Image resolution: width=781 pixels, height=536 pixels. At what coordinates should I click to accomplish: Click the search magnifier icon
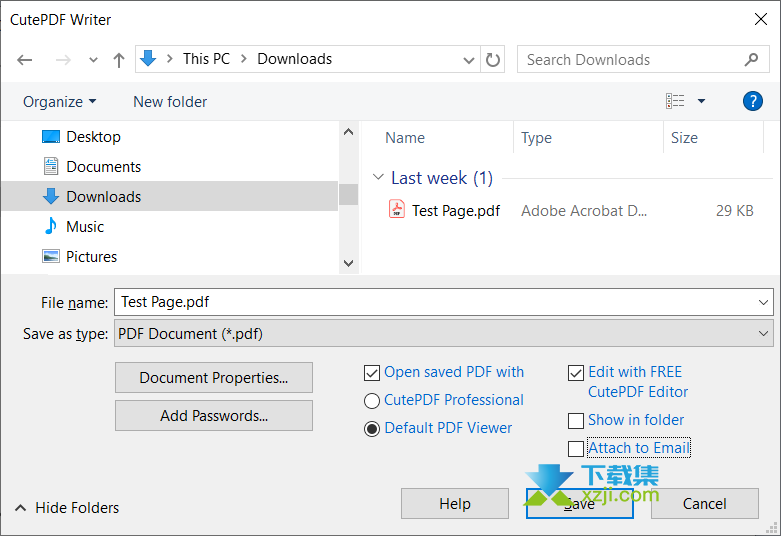click(x=751, y=59)
